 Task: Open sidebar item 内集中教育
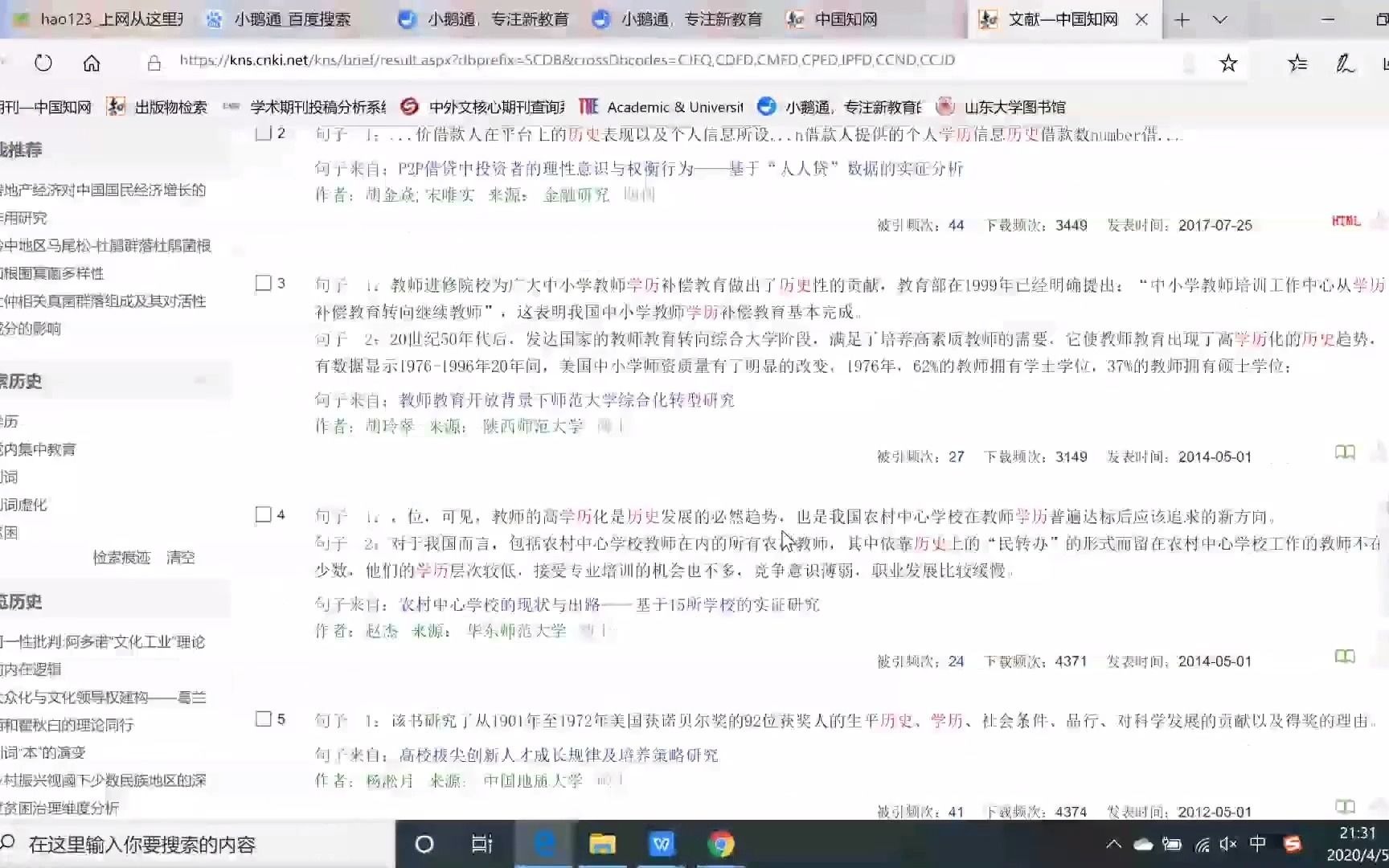(38, 449)
